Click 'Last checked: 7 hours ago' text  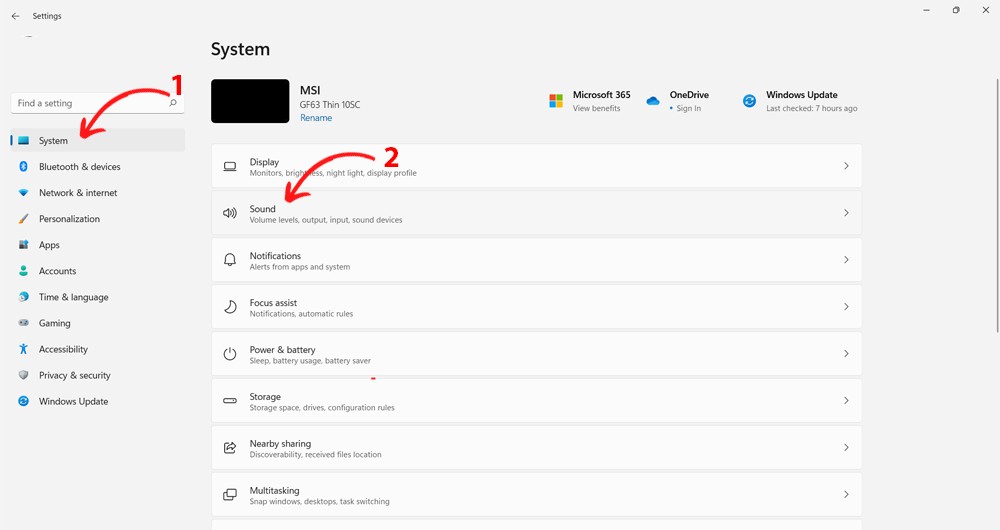(x=812, y=108)
